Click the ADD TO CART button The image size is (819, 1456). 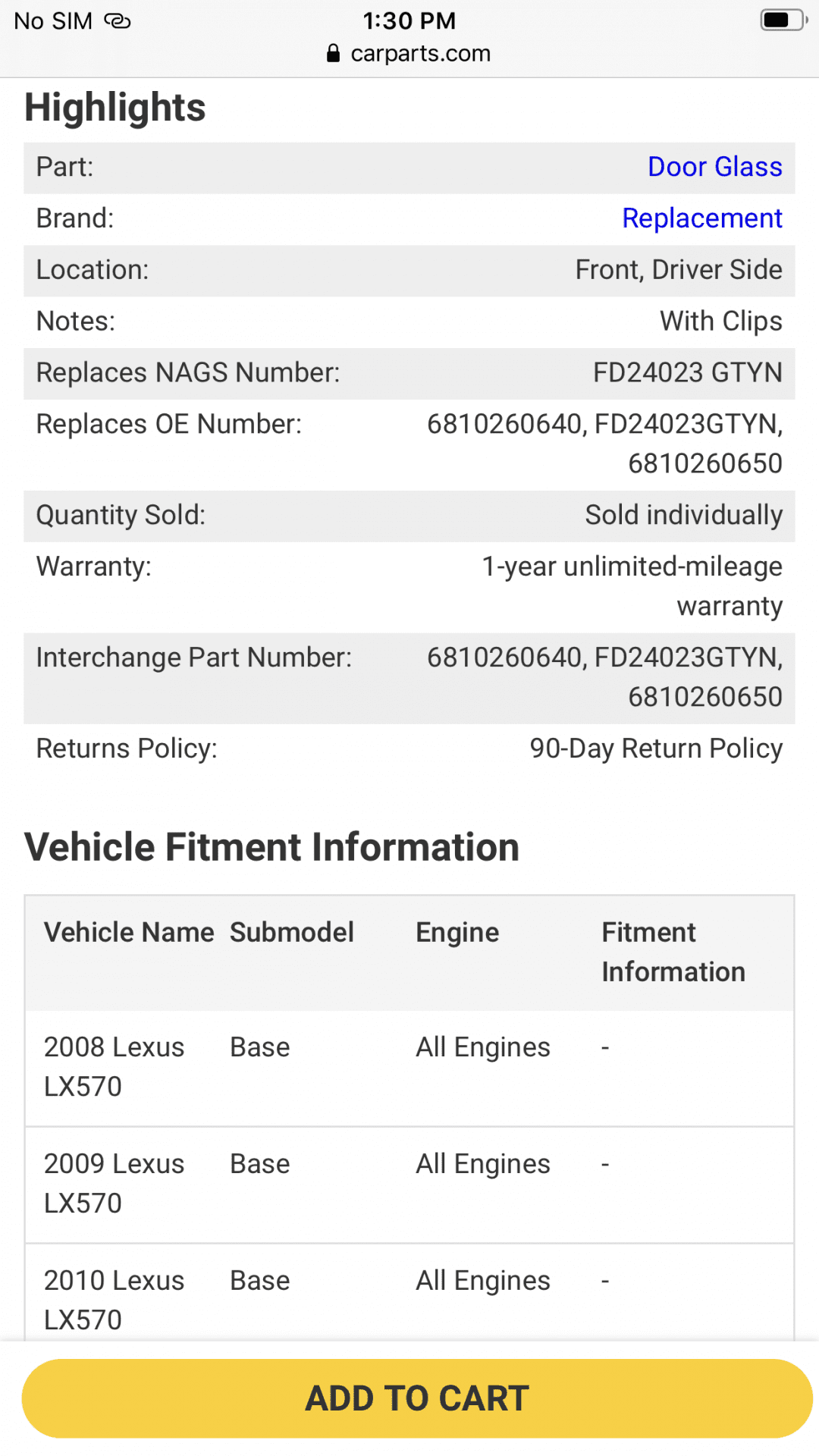pyautogui.click(x=417, y=1398)
